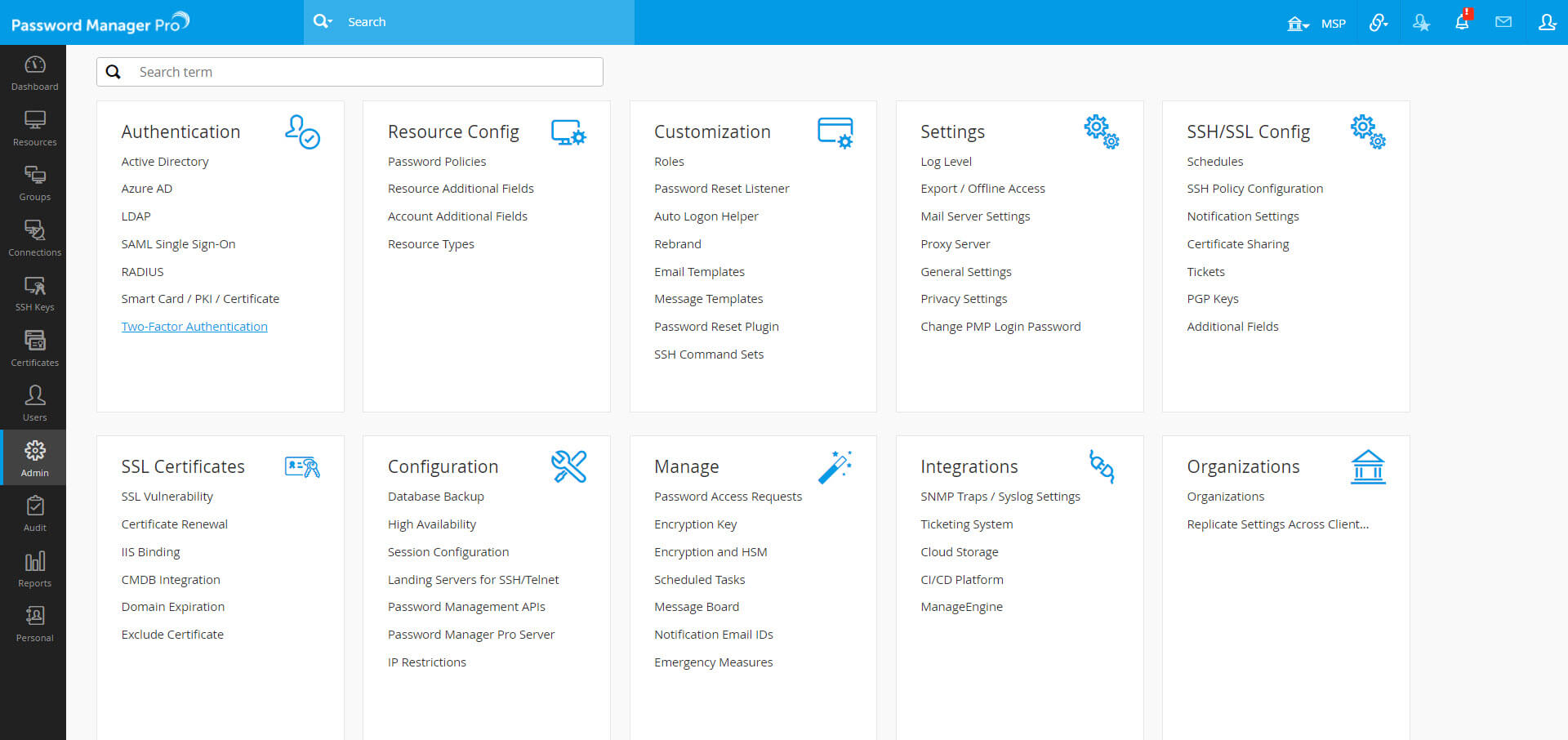
Task: Click the user with star icon in header
Action: 1421,23
